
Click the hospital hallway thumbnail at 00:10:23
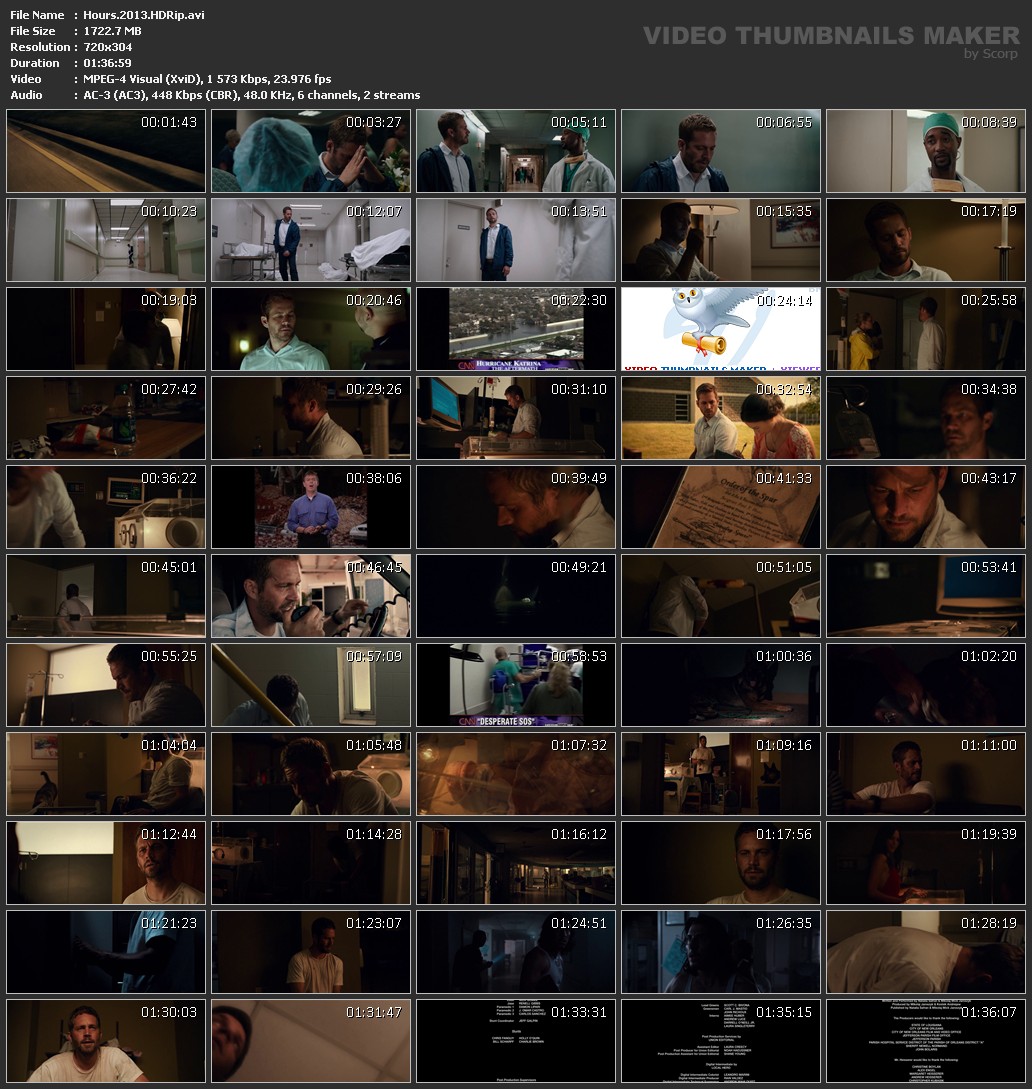coord(105,240)
